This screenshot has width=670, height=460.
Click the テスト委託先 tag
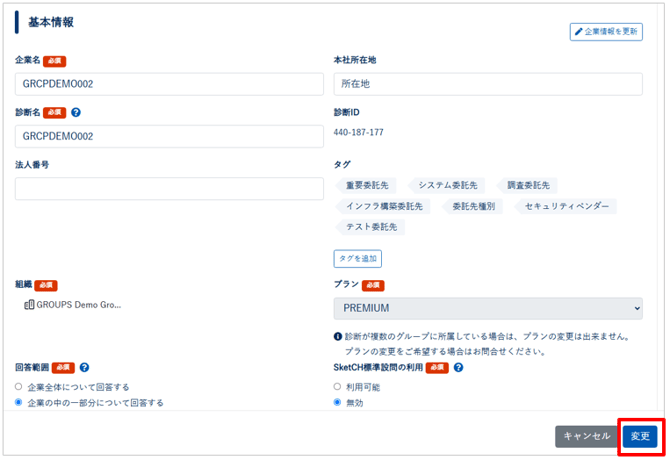(x=370, y=227)
